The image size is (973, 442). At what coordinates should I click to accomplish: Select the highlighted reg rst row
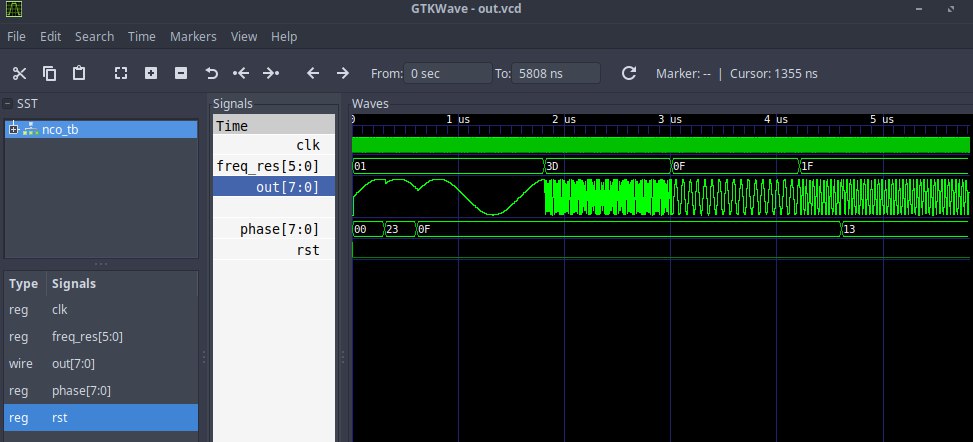(x=101, y=418)
